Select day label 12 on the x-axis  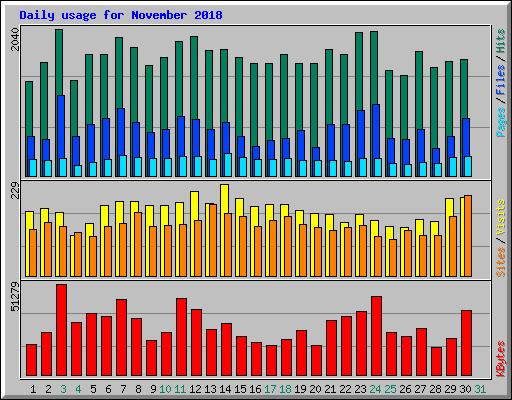tap(195, 389)
